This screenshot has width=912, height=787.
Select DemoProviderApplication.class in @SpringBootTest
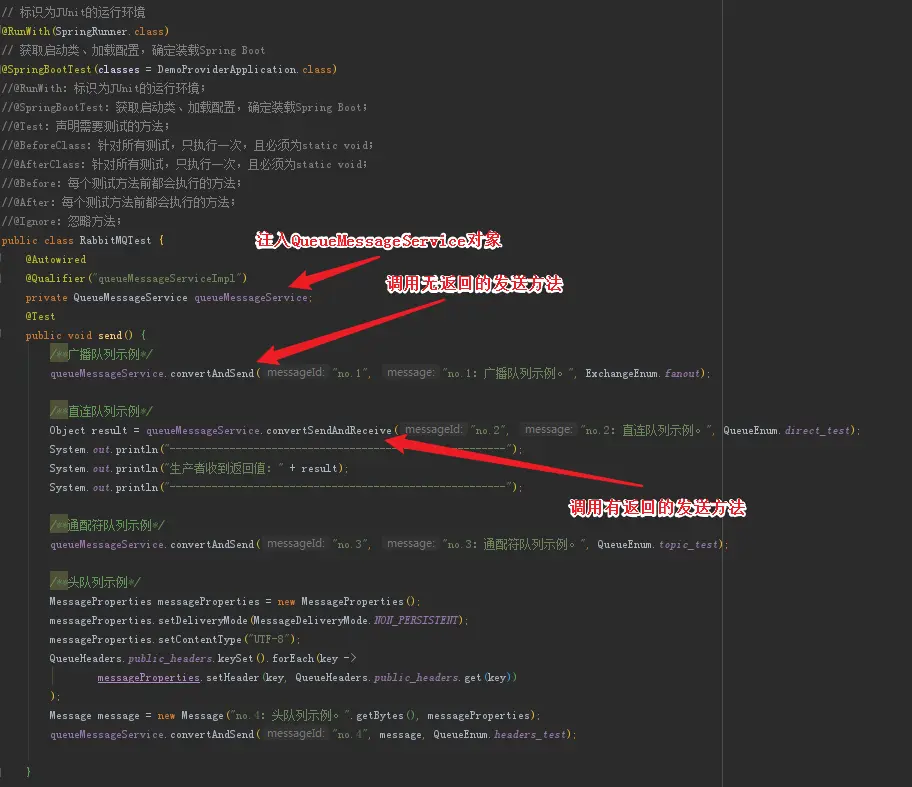click(244, 69)
